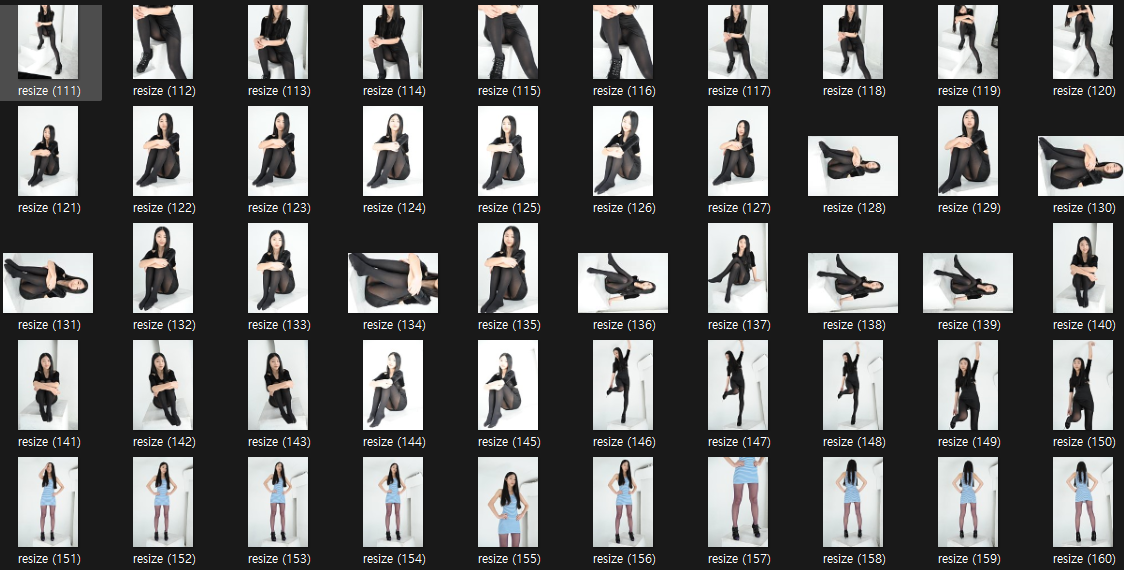
Task: Select landscape thumbnail resize (139)
Action: tap(968, 282)
